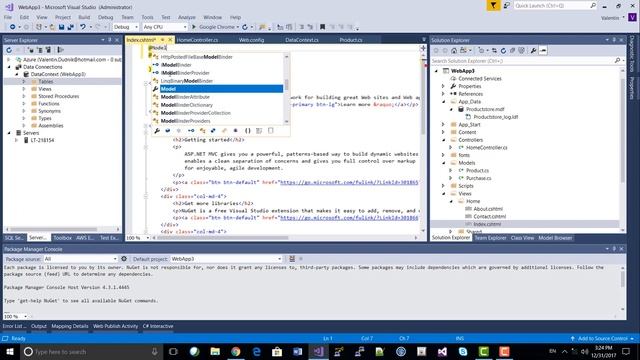Expand the Tables node in Server Explorer

tap(24, 82)
